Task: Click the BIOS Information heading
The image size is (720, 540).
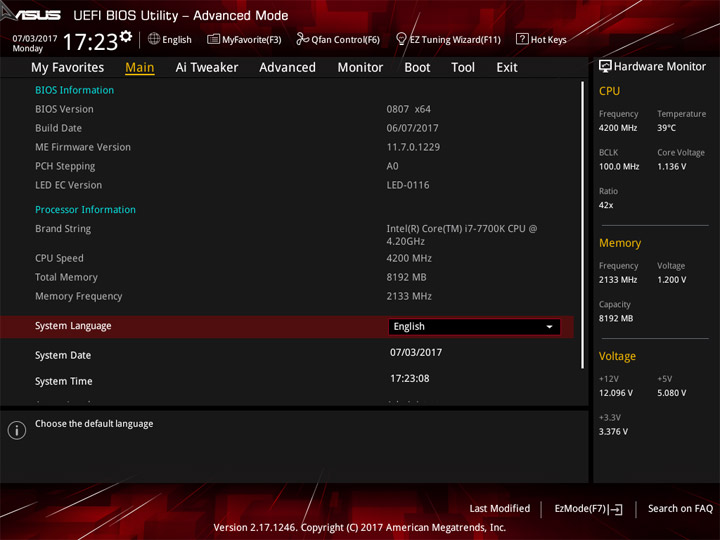Action: (74, 90)
